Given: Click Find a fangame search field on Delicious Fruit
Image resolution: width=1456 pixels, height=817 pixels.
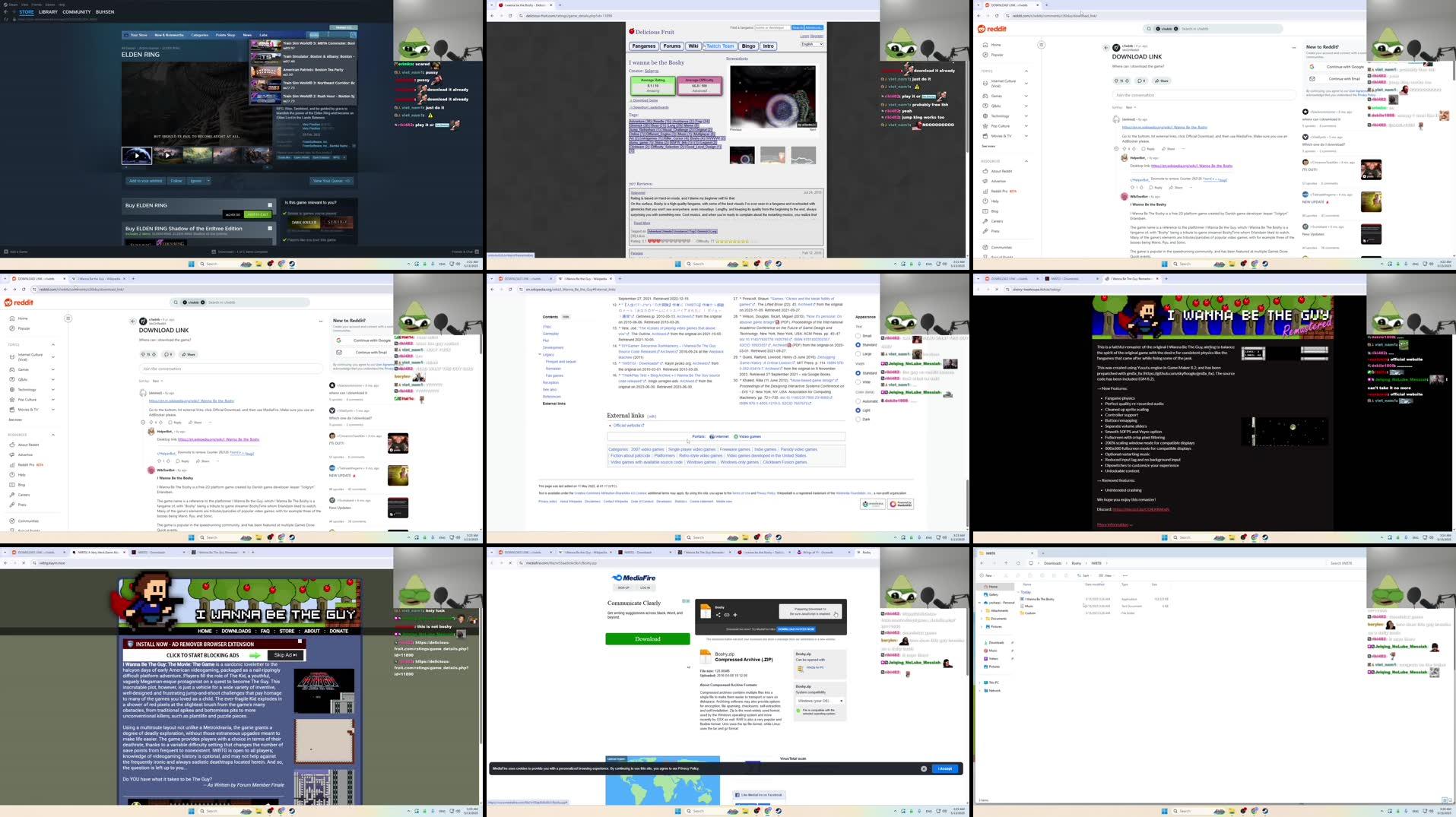Looking at the screenshot, I should click(x=772, y=27).
